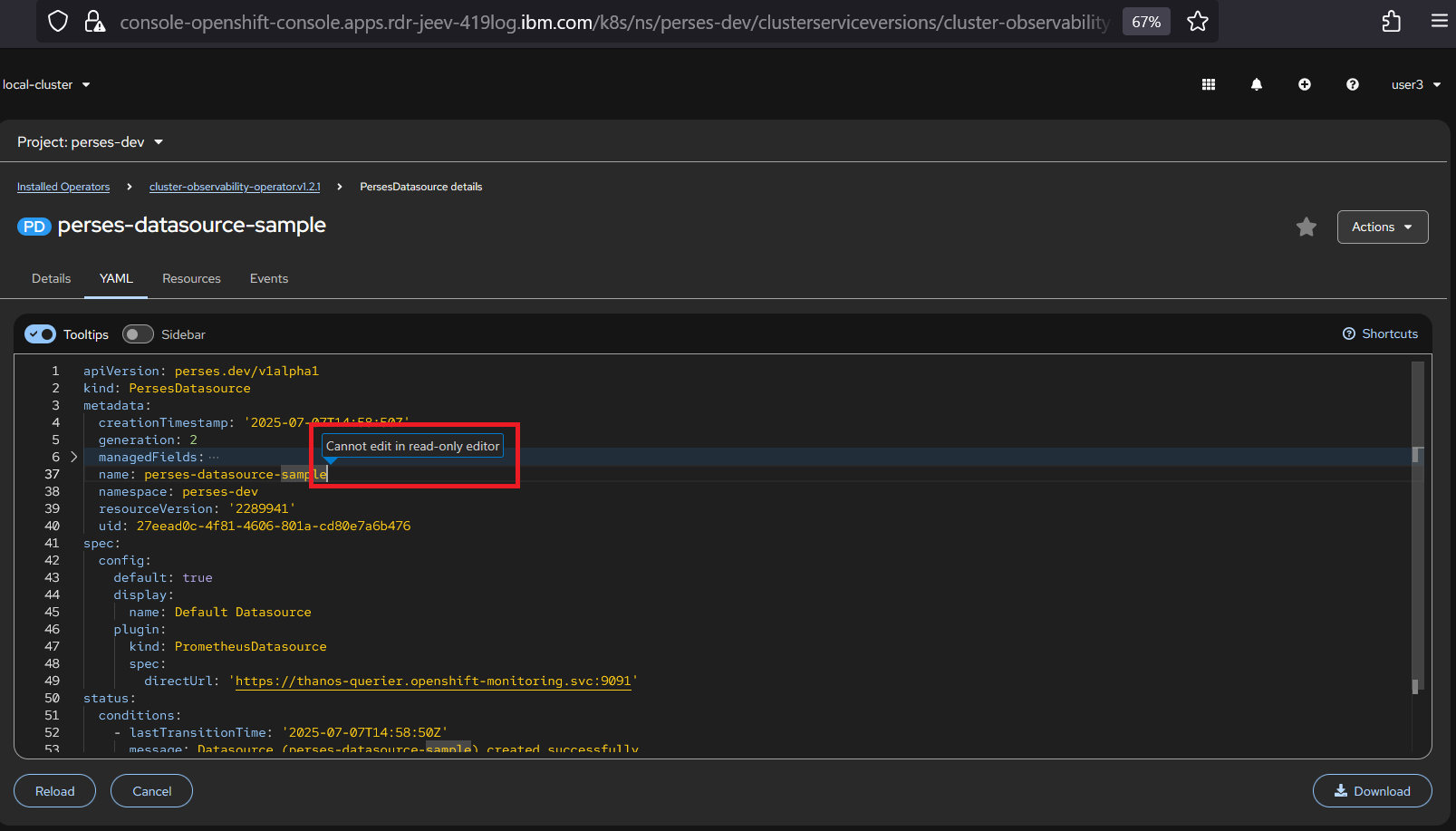This screenshot has height=831, width=1456.
Task: Click the apiVersion perses.dev/v1alpha1 line
Action: tap(201, 371)
